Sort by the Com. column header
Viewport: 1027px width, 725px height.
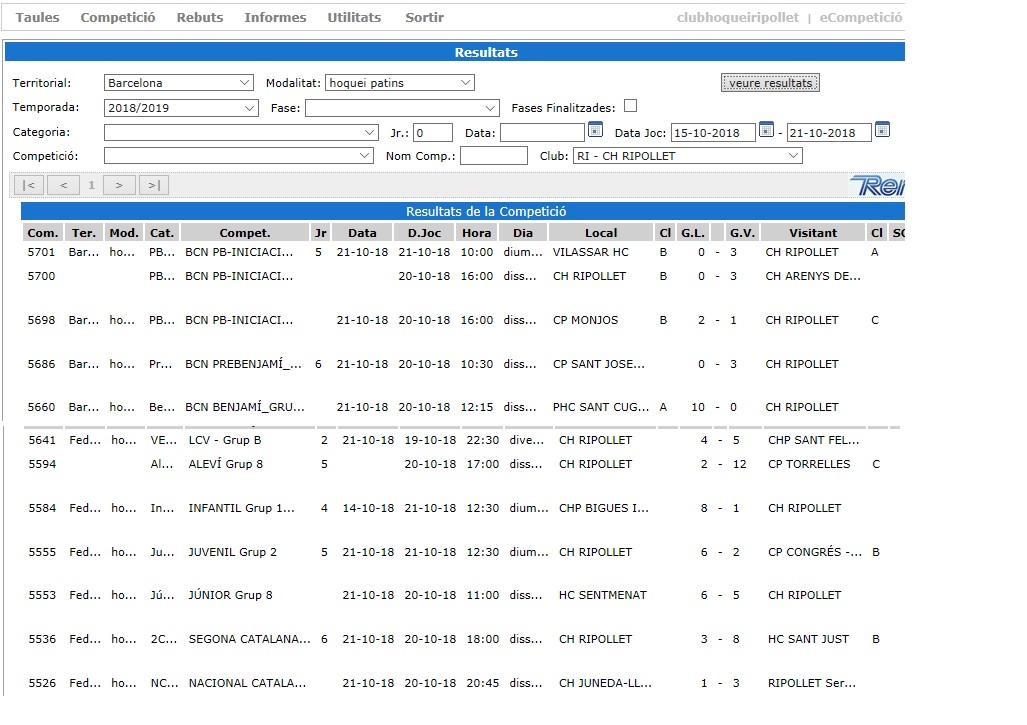(43, 232)
